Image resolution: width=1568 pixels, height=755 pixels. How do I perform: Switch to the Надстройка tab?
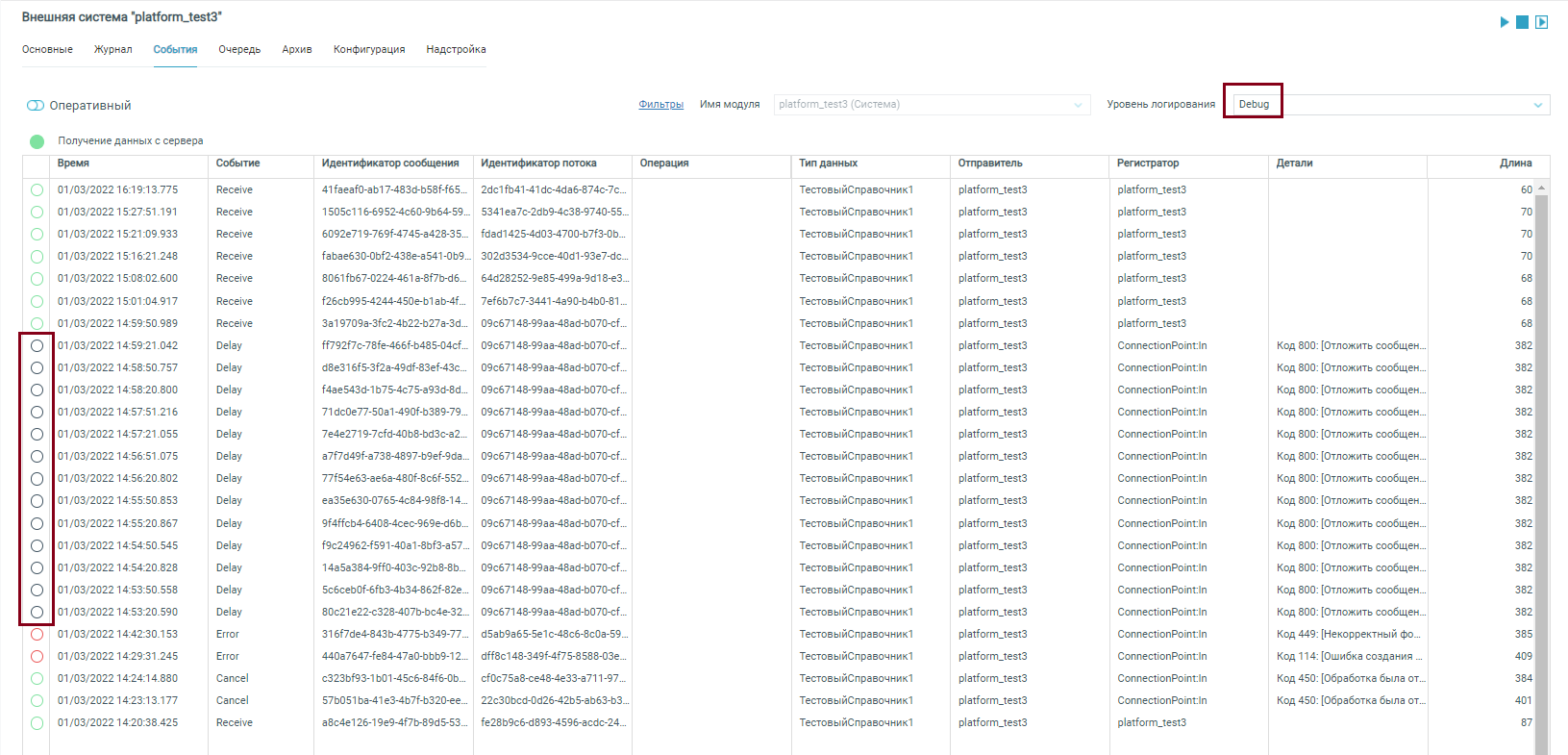(x=456, y=50)
